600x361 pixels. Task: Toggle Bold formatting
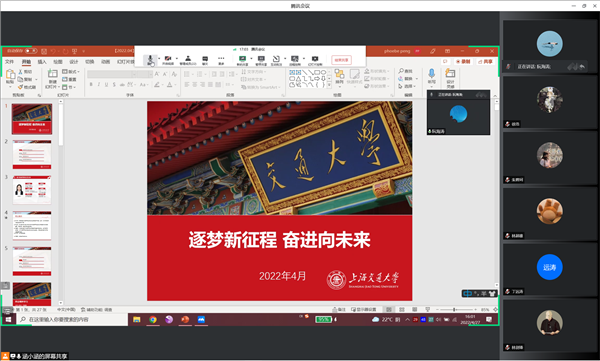(91, 85)
